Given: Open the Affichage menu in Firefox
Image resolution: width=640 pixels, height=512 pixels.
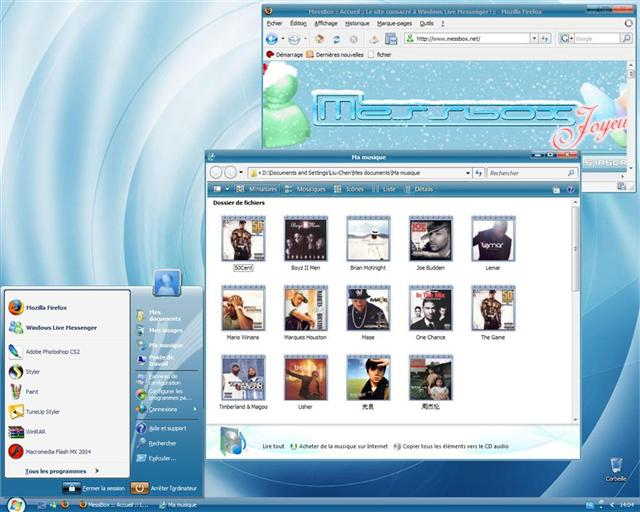Looking at the screenshot, I should 326,24.
